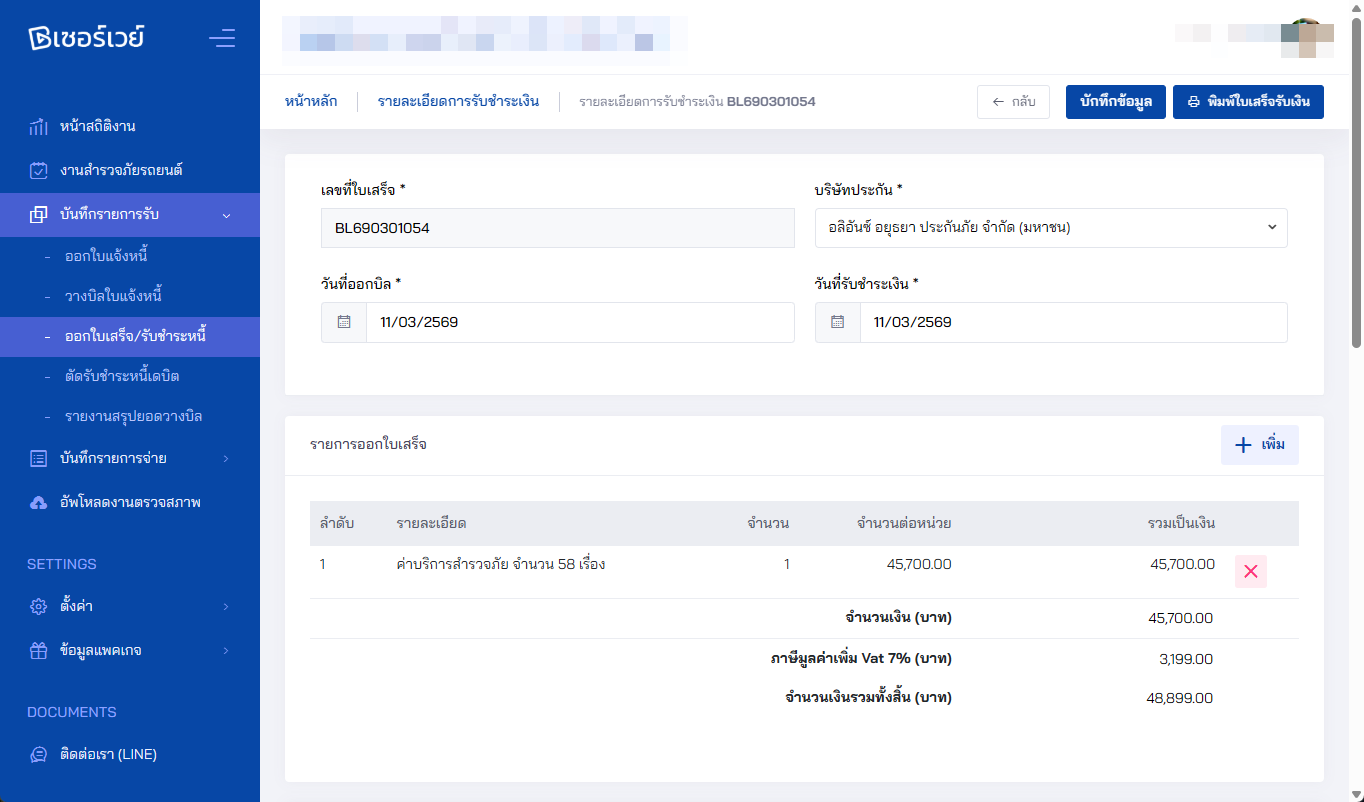Click the หน้าหลัก breadcrumb link
The height and width of the screenshot is (802, 1364).
310,102
